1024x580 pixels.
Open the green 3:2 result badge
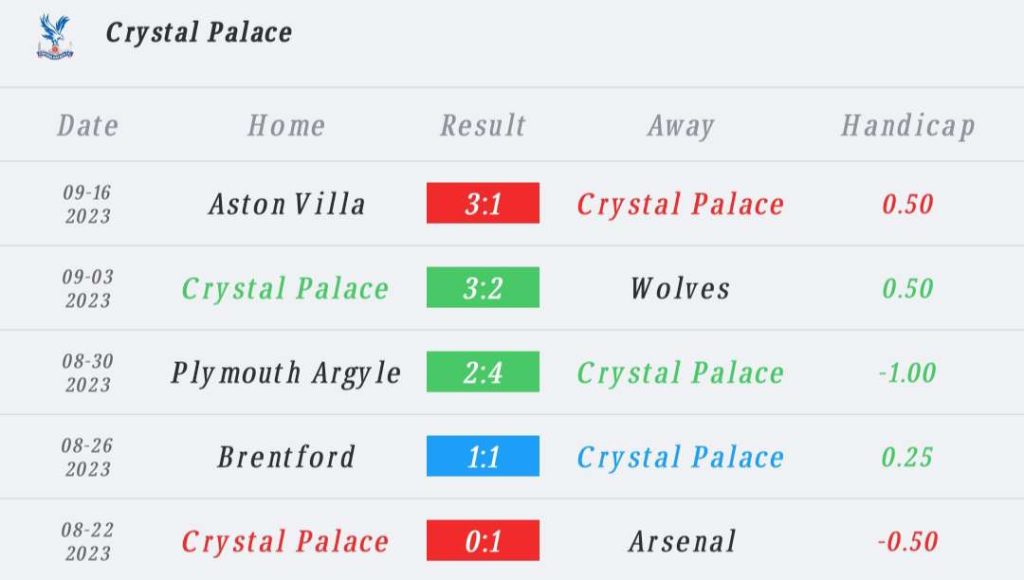483,288
